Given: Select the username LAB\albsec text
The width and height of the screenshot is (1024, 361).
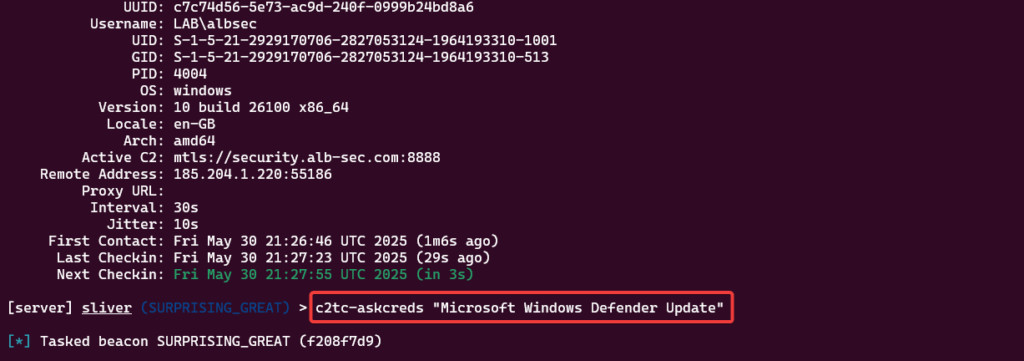Looking at the screenshot, I should (x=215, y=24).
